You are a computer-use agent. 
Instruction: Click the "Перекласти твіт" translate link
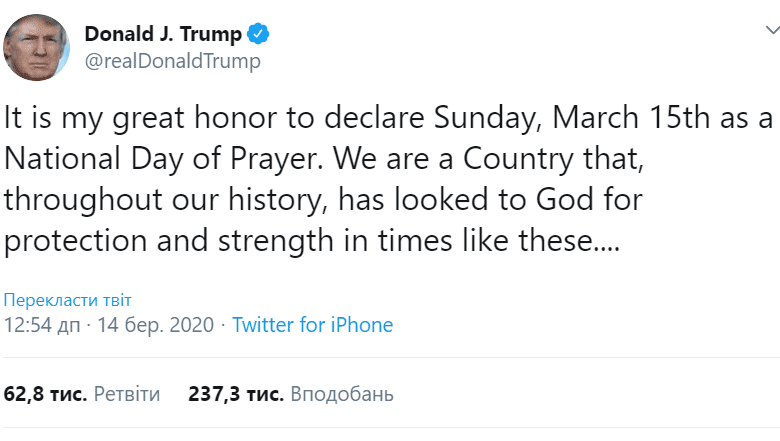tap(68, 299)
